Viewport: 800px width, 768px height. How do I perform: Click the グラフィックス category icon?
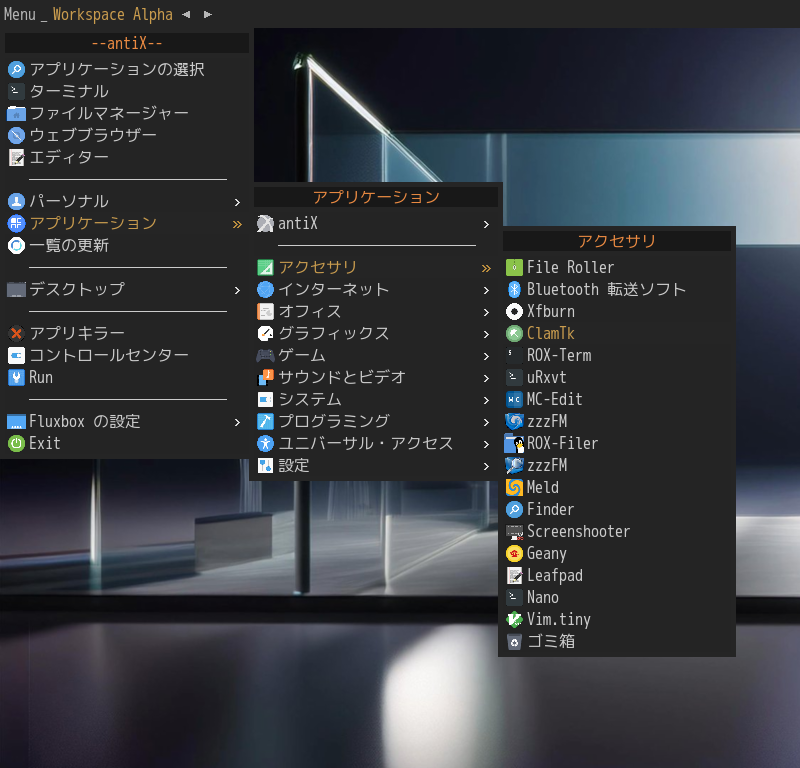265,334
